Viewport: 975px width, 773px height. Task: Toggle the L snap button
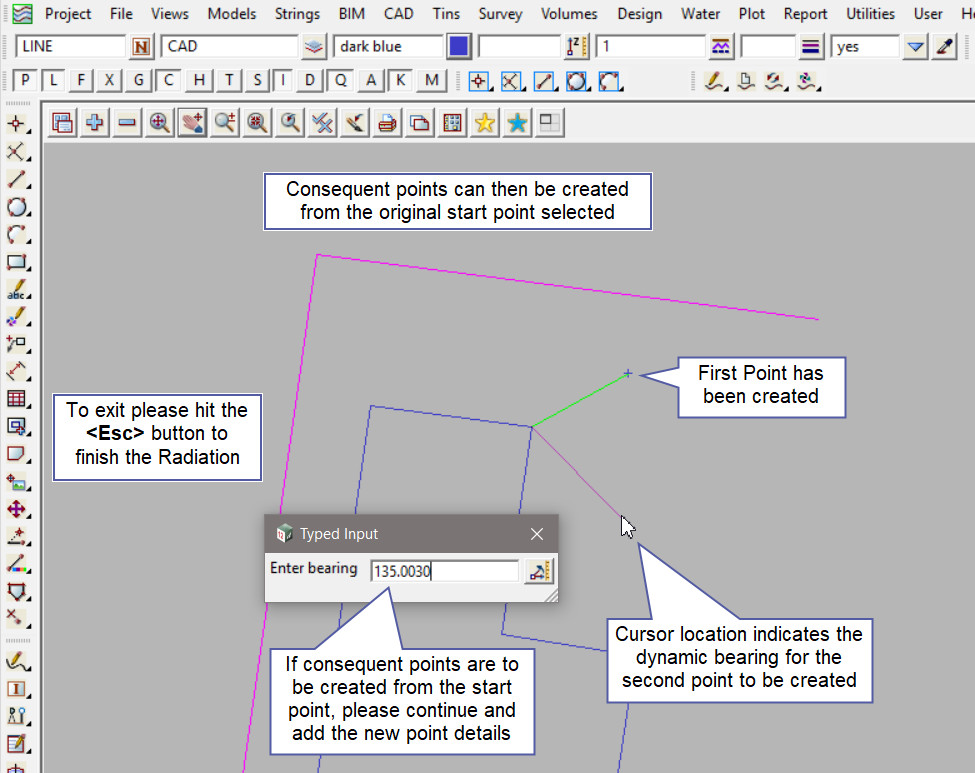pyautogui.click(x=54, y=81)
